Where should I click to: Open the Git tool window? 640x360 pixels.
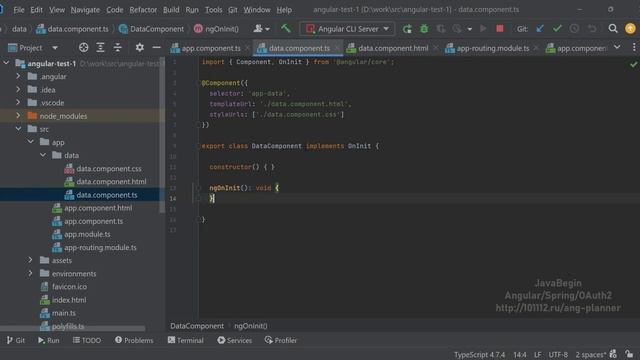click(x=16, y=340)
